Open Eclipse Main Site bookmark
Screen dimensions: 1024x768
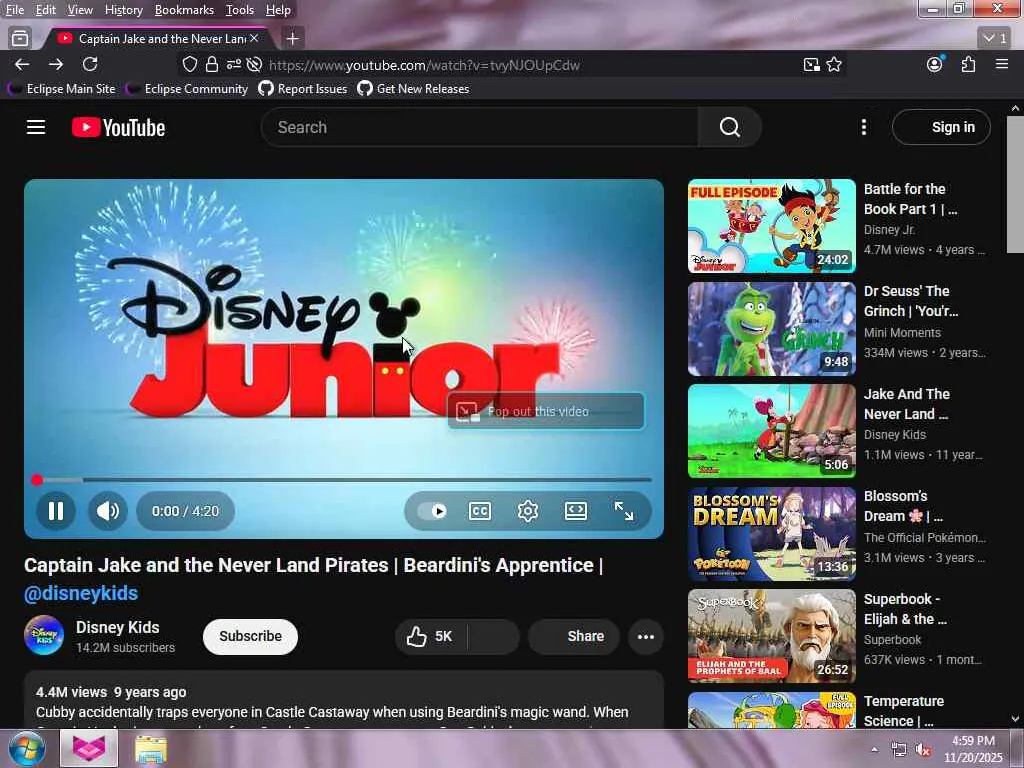coord(61,89)
